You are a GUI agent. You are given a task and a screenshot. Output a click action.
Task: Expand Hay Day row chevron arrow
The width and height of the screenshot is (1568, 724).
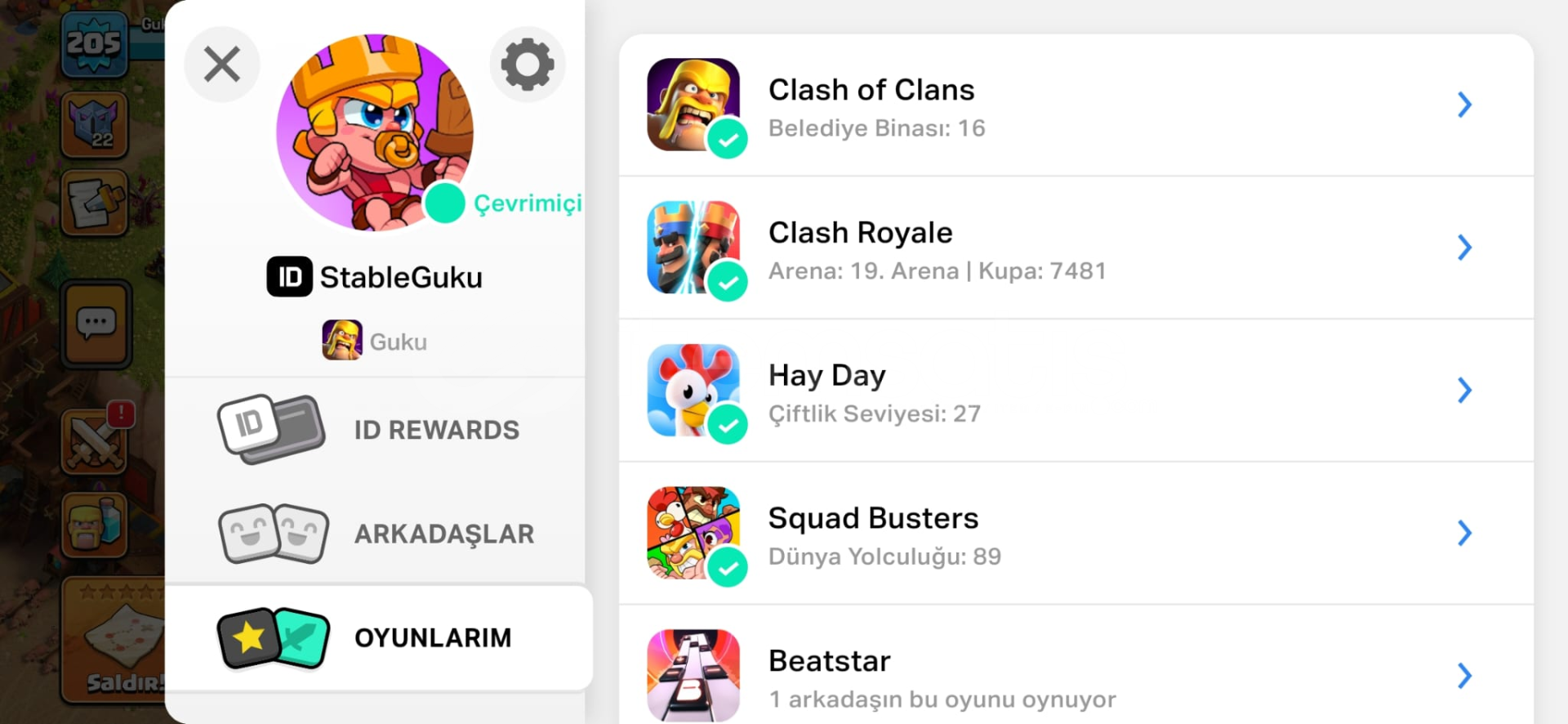(1465, 390)
